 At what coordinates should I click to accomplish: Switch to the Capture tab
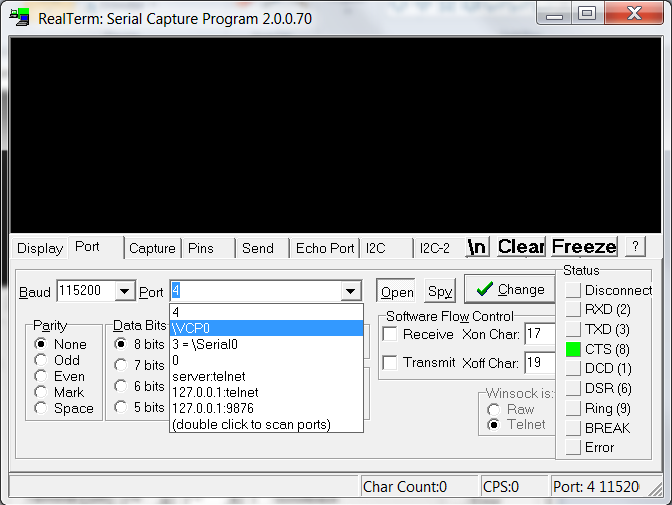tap(152, 248)
